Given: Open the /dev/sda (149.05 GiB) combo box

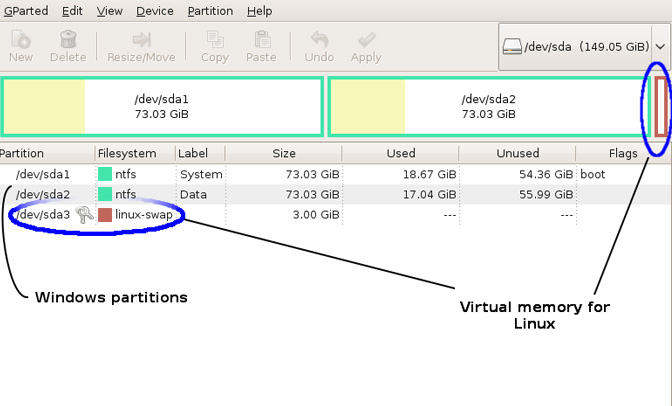Looking at the screenshot, I should point(584,47).
